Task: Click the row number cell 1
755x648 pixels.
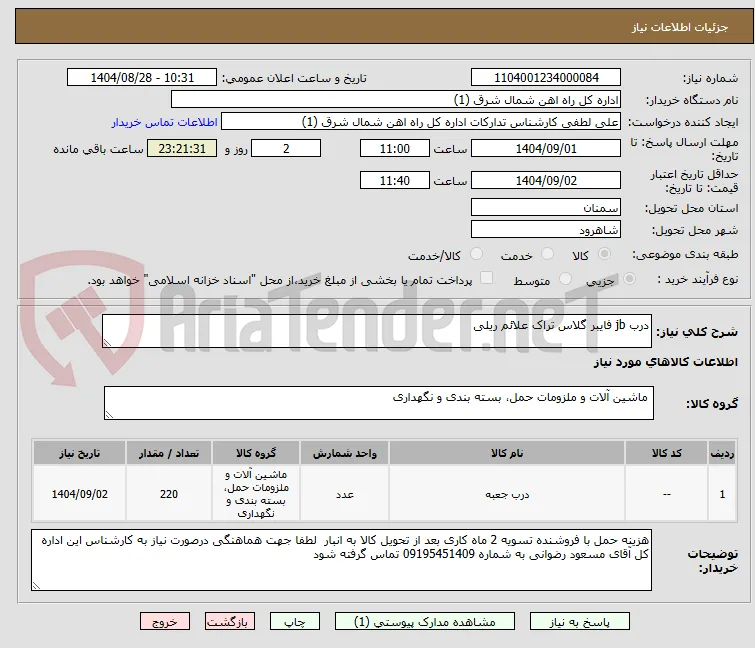Action: click(722, 494)
